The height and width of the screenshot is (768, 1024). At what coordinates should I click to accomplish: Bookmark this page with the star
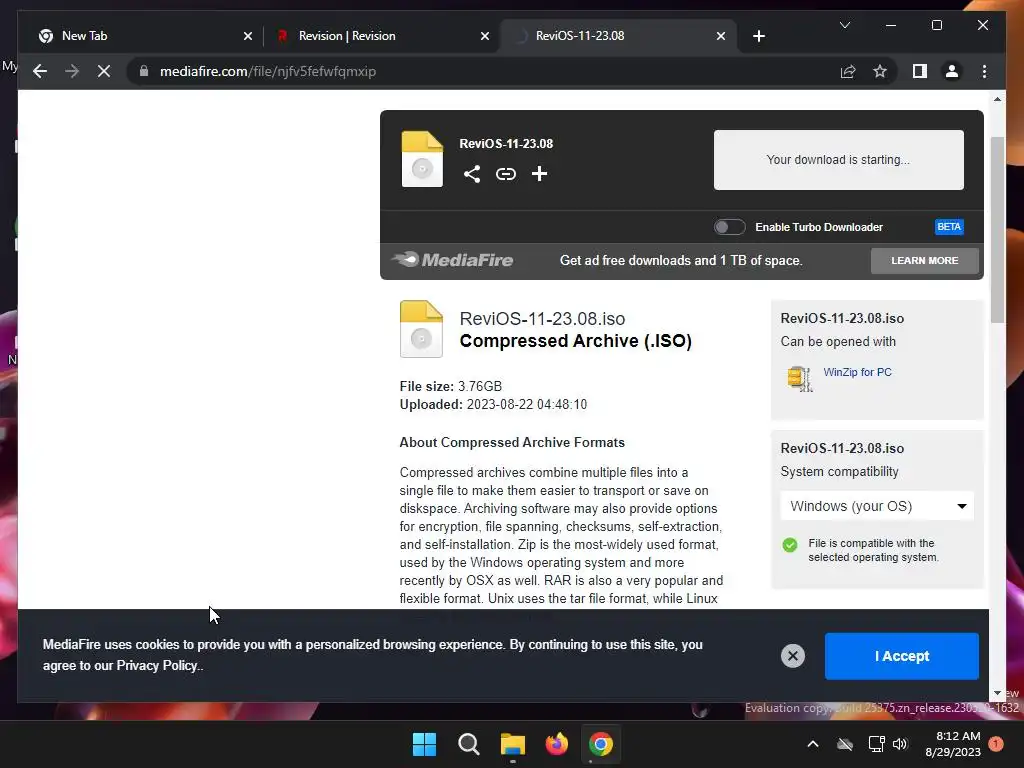(x=880, y=71)
